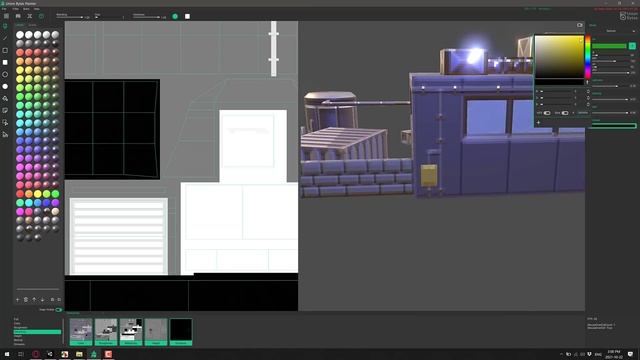Select the brush paint tool in left toolbar
The width and height of the screenshot is (640, 360).
tap(5, 26)
